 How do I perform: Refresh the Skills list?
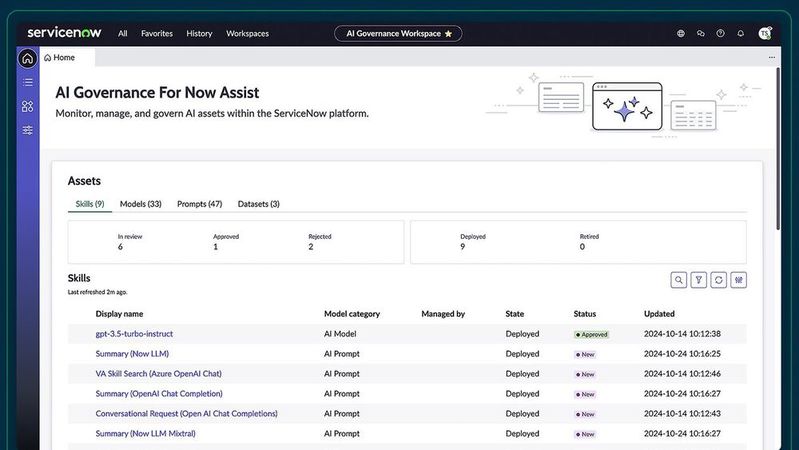tap(718, 280)
